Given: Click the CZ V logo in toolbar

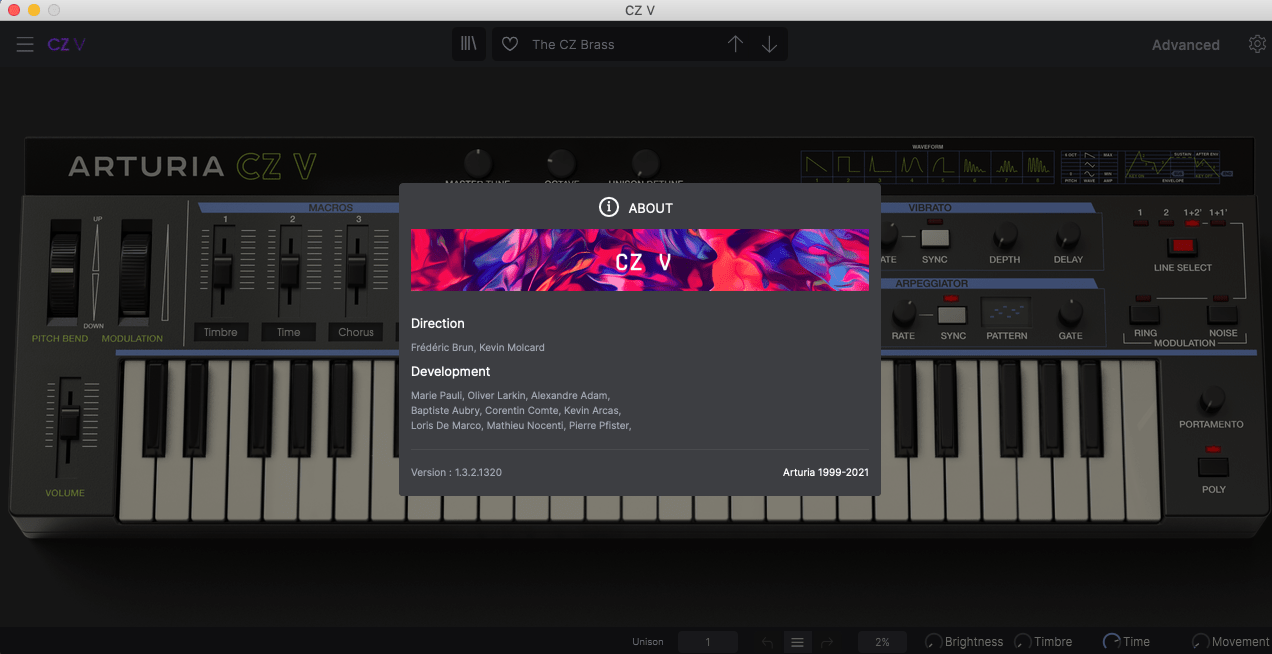Looking at the screenshot, I should click(66, 43).
